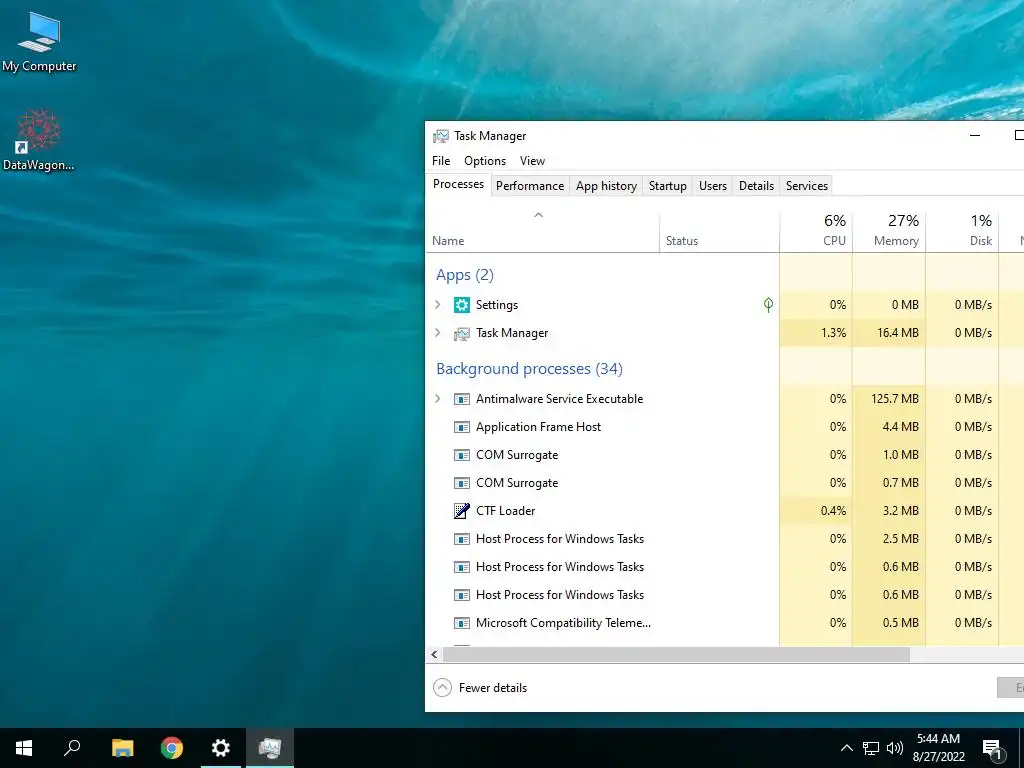
Task: Click the Antimalware Service Executable icon
Action: tap(462, 399)
